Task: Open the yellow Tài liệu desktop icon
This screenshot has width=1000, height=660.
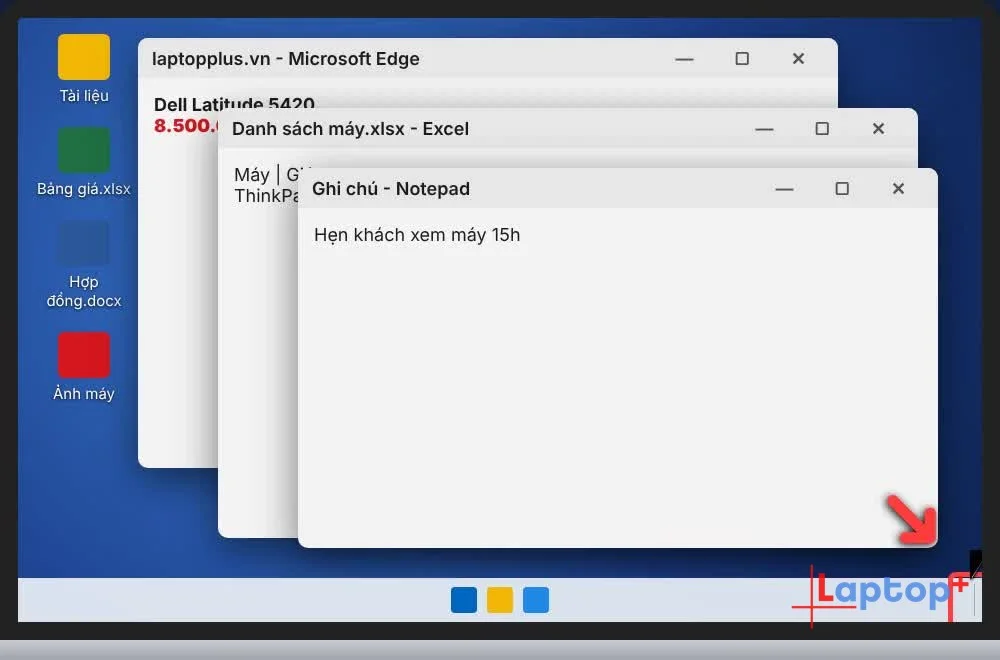Action: point(84,57)
